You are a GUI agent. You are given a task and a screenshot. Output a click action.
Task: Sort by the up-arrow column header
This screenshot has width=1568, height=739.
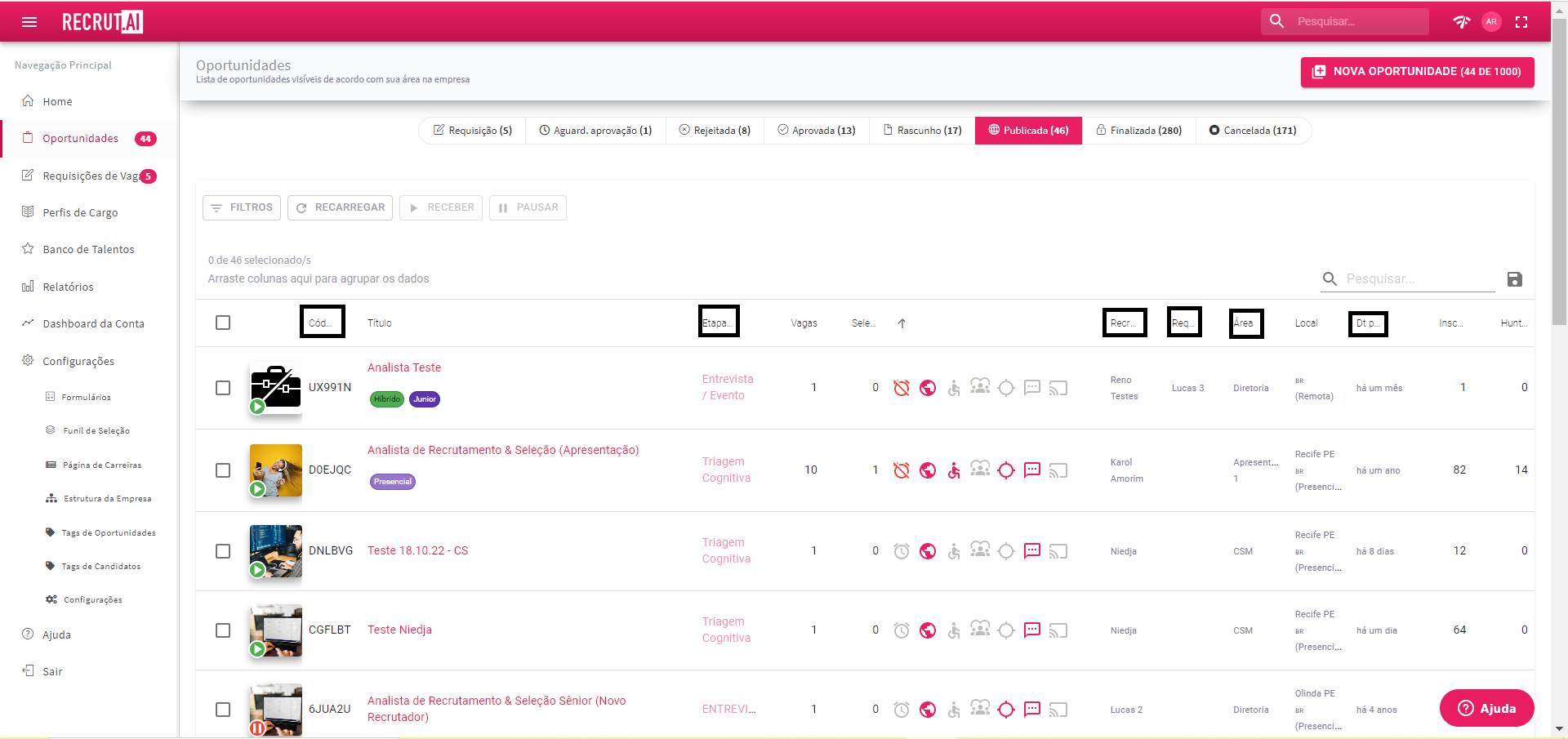(902, 323)
